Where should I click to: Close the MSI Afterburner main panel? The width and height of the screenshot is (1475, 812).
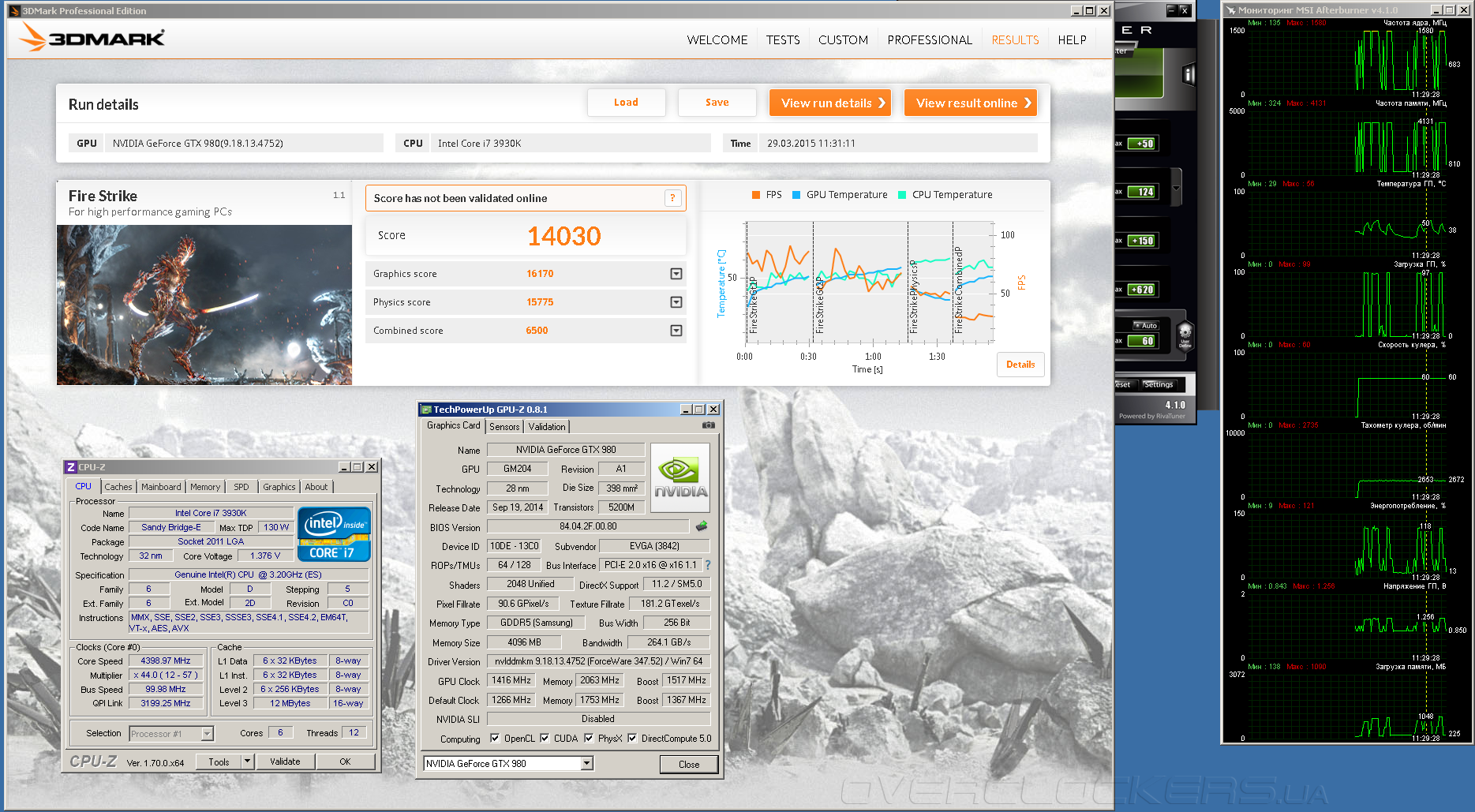point(1185,10)
